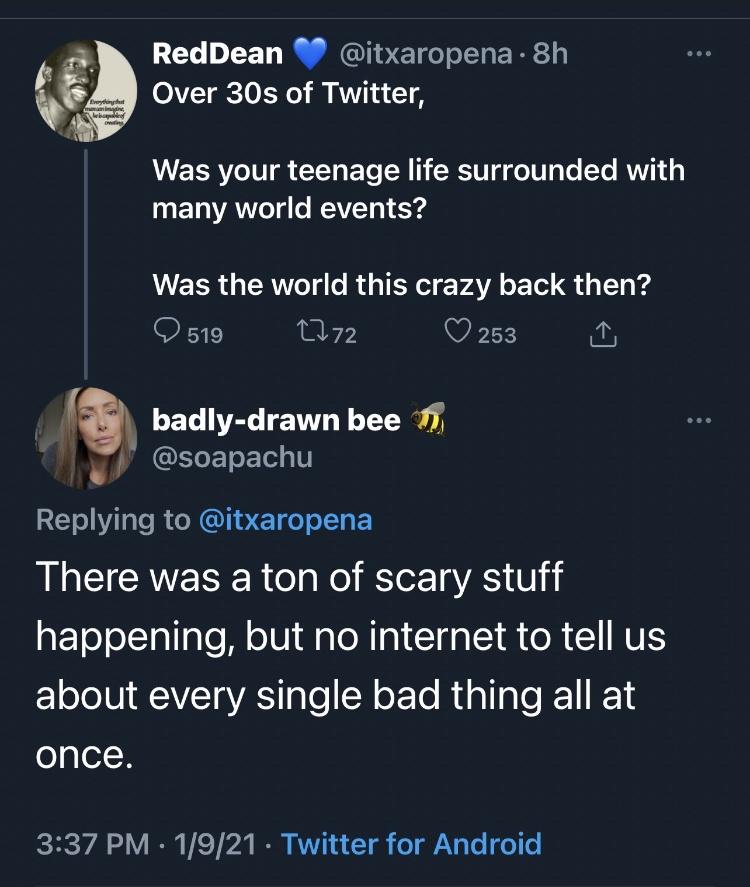Tap the heart icon showing 253 likes
This screenshot has width=750, height=887.
[457, 333]
